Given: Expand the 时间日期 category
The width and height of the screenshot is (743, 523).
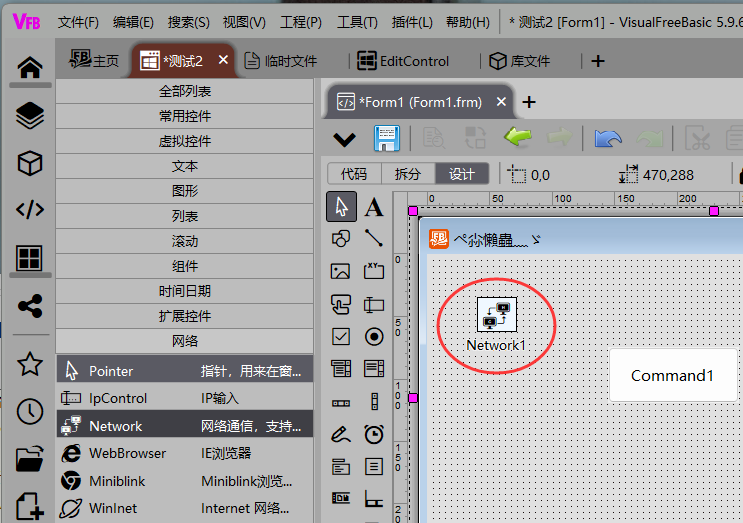Looking at the screenshot, I should coord(185,291).
